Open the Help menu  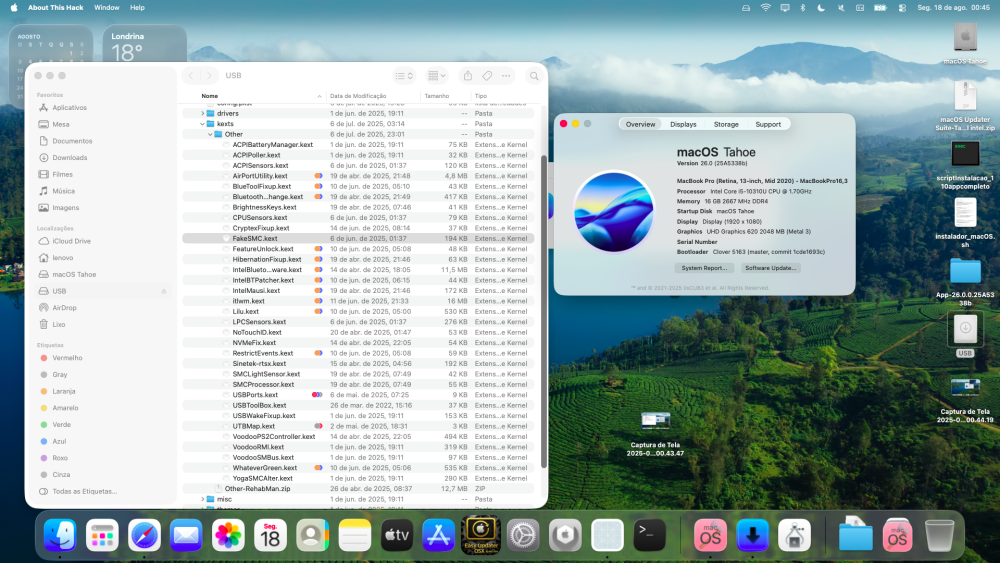pyautogui.click(x=137, y=8)
